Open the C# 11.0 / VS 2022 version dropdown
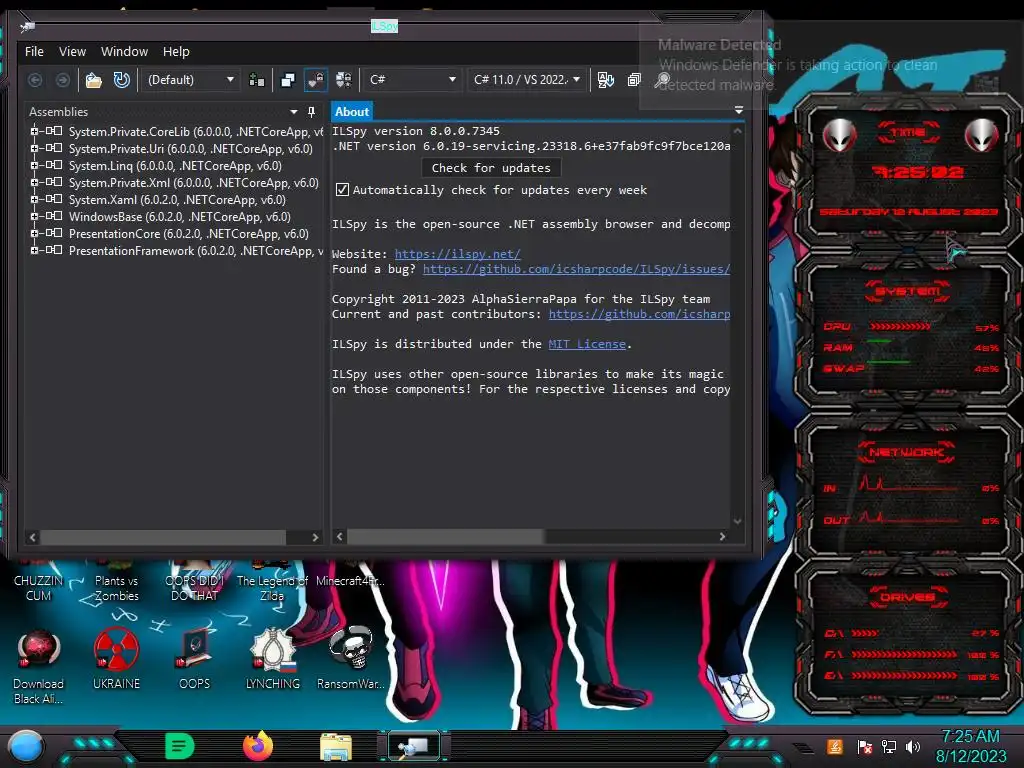Screen dimensions: 1024x768 526,80
